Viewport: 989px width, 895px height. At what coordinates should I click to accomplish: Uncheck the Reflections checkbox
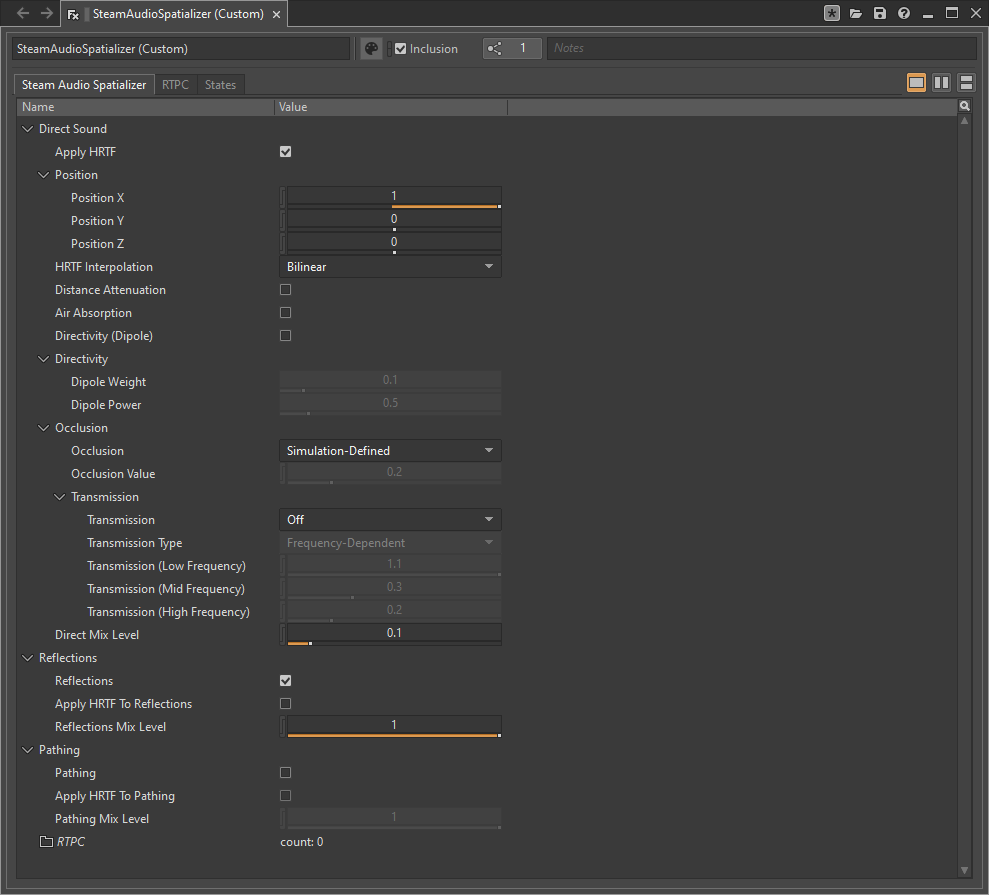[286, 681]
